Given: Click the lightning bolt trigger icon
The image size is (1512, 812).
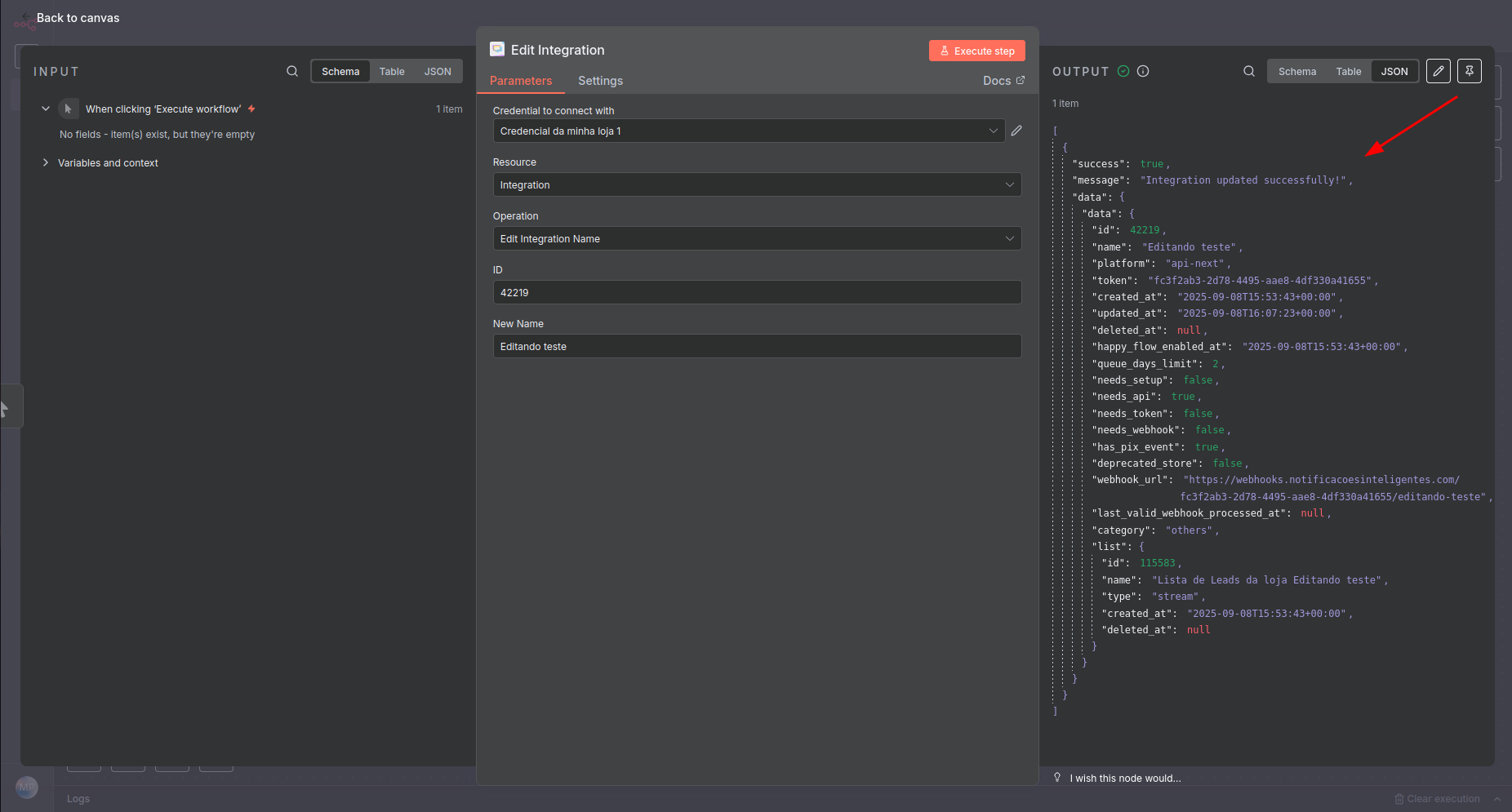Looking at the screenshot, I should point(251,109).
